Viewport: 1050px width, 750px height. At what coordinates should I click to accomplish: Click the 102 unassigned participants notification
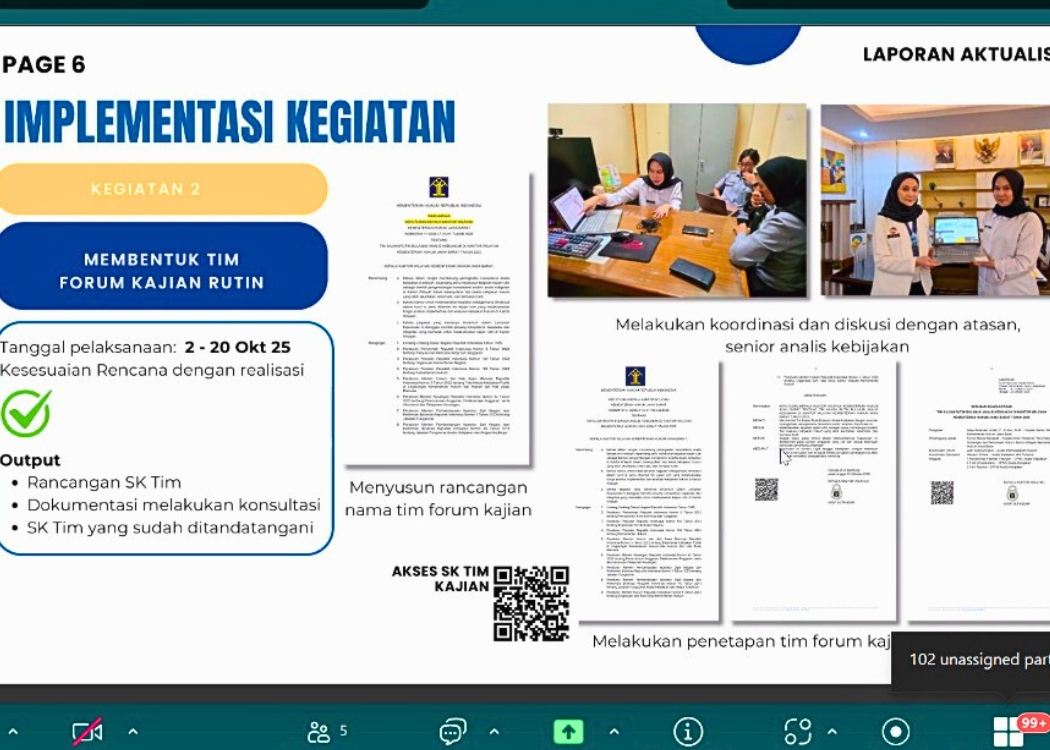coord(975,660)
